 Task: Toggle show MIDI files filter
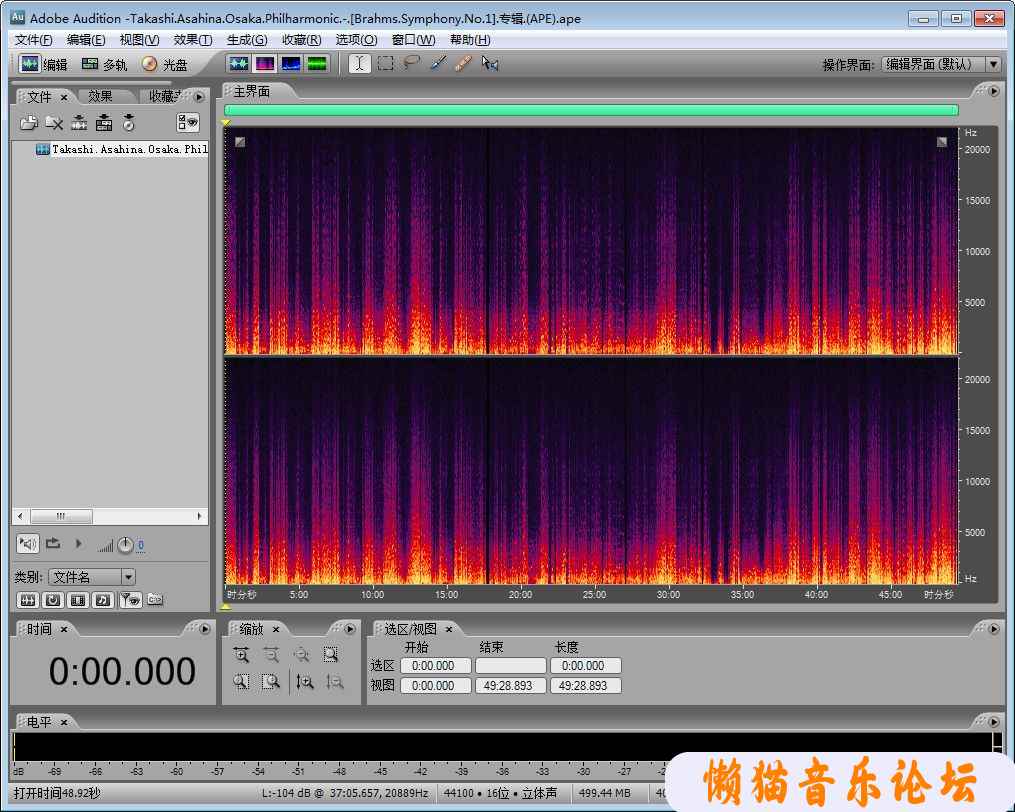(x=103, y=600)
